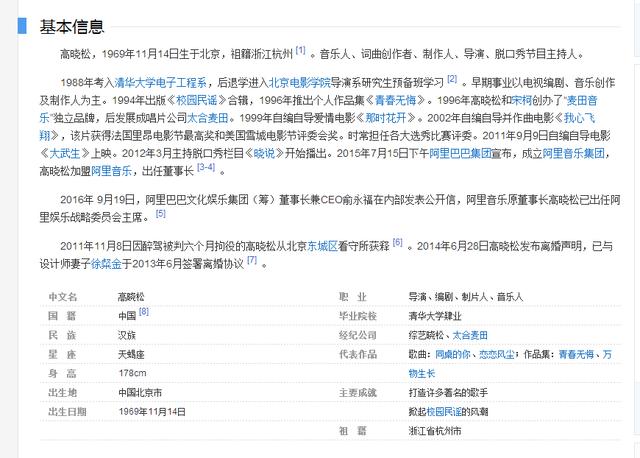Viewport: 640px width, 458px height.
Task: Open the 同桌的你 song link
Action: (x=449, y=354)
